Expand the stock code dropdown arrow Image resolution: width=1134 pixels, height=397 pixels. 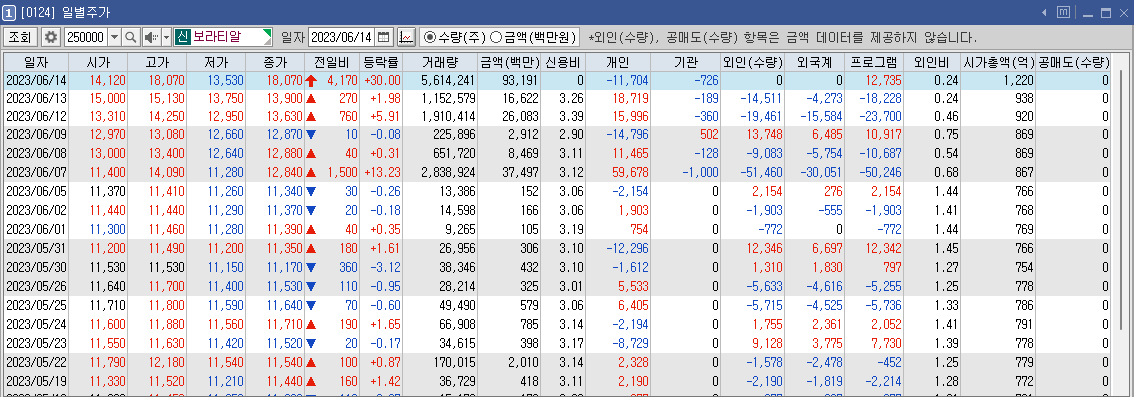(114, 37)
